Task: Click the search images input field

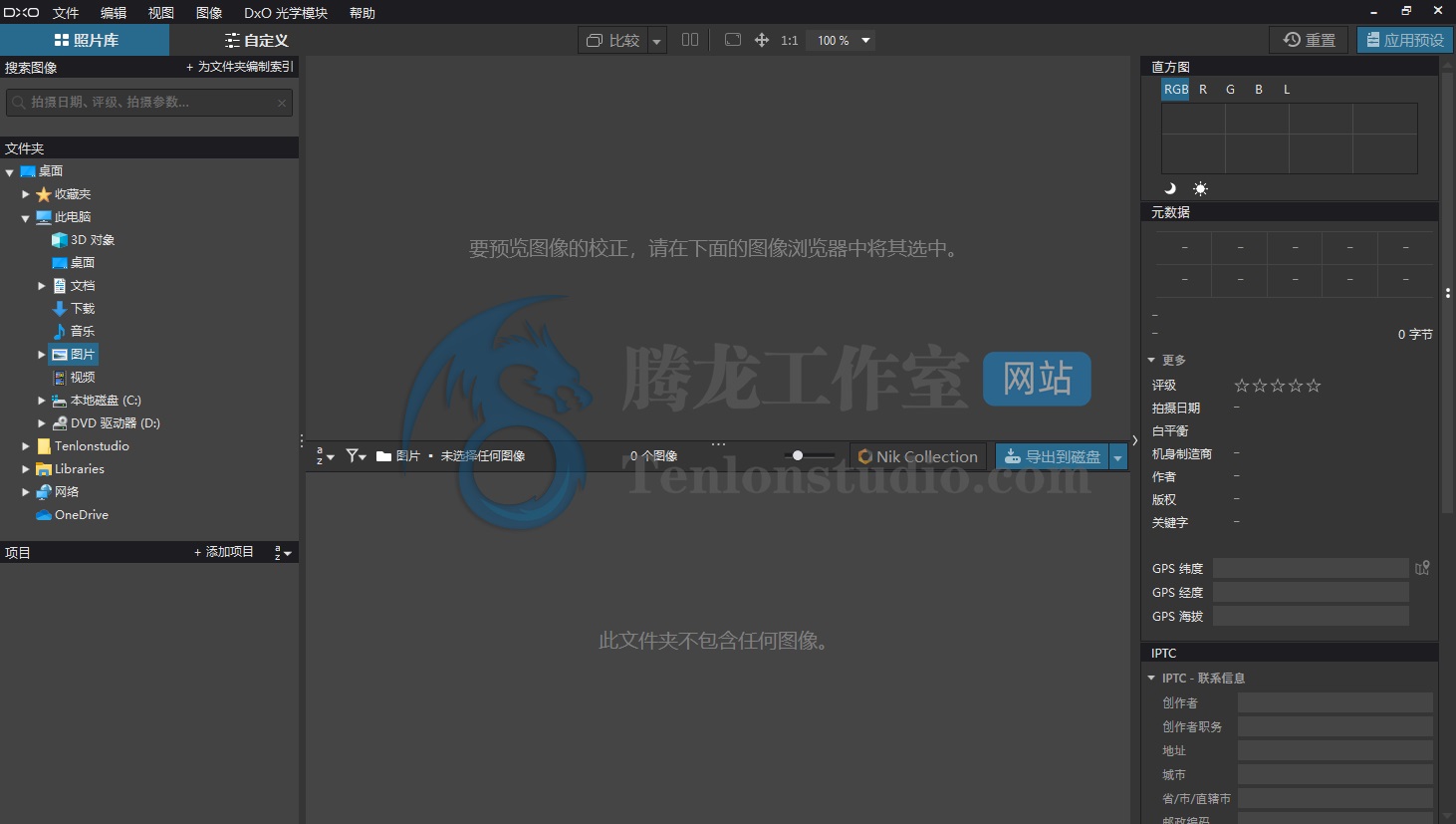Action: point(149,103)
